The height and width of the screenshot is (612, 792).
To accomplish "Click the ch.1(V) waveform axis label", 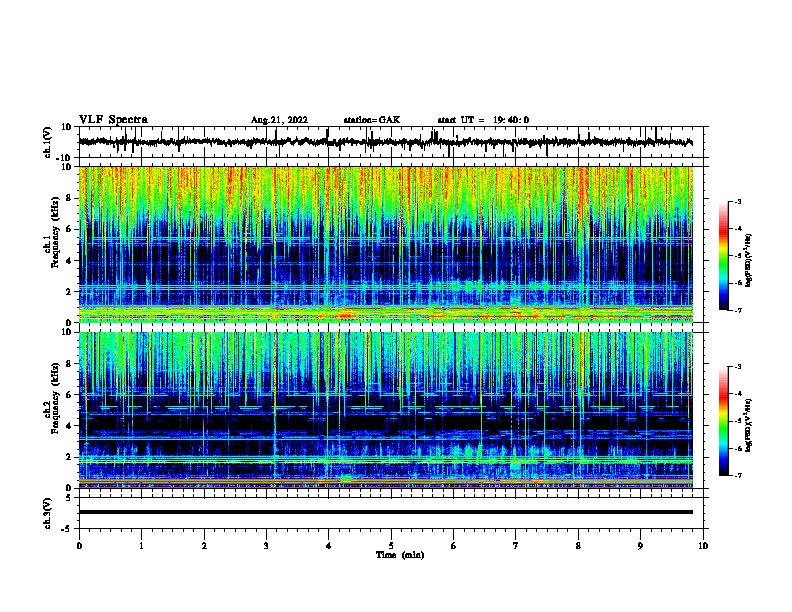I will click(48, 142).
